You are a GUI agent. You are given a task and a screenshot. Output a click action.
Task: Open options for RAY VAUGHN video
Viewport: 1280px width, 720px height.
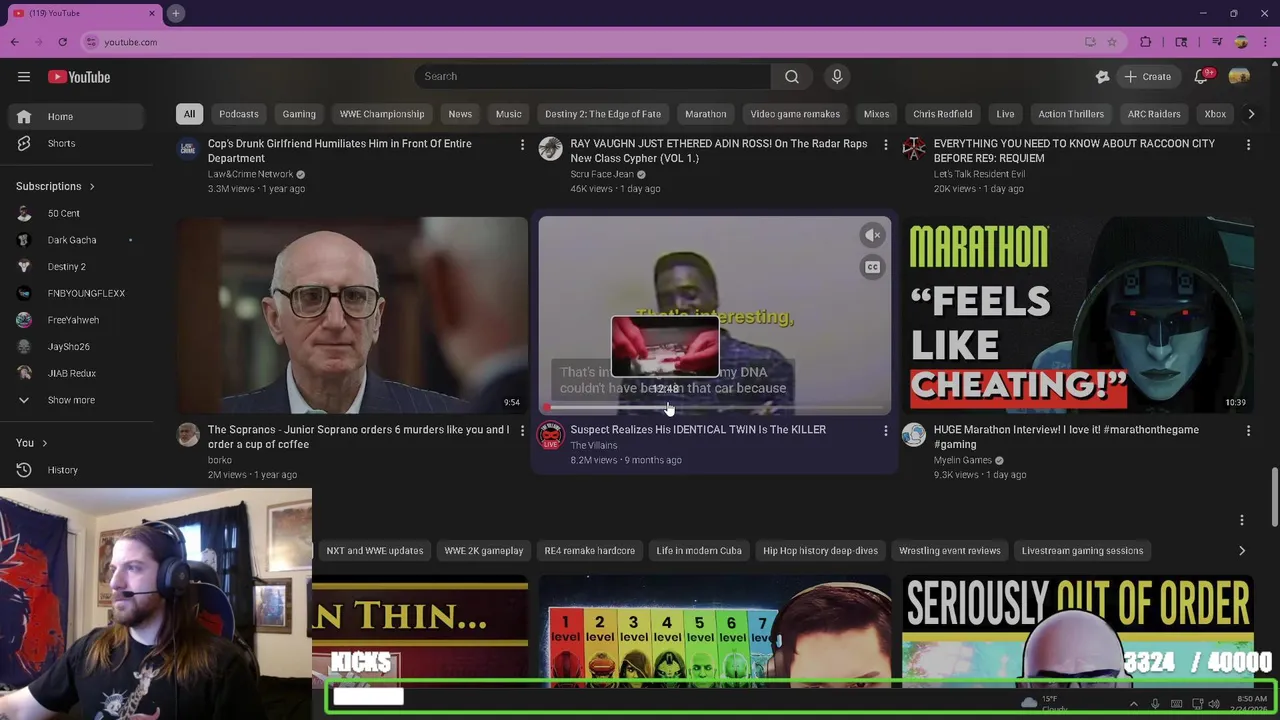tap(885, 145)
